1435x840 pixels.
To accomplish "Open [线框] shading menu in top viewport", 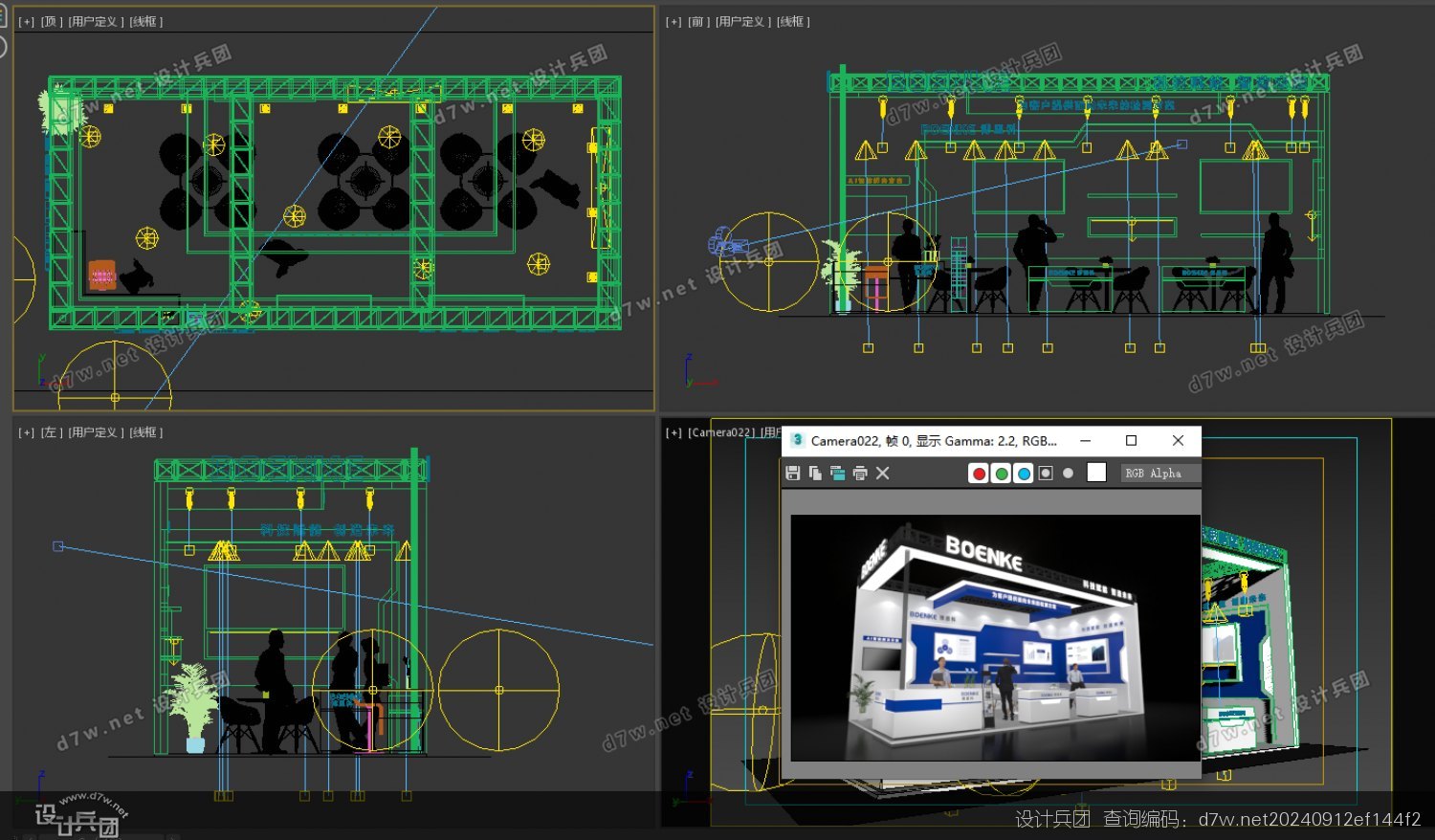I will click(x=146, y=21).
